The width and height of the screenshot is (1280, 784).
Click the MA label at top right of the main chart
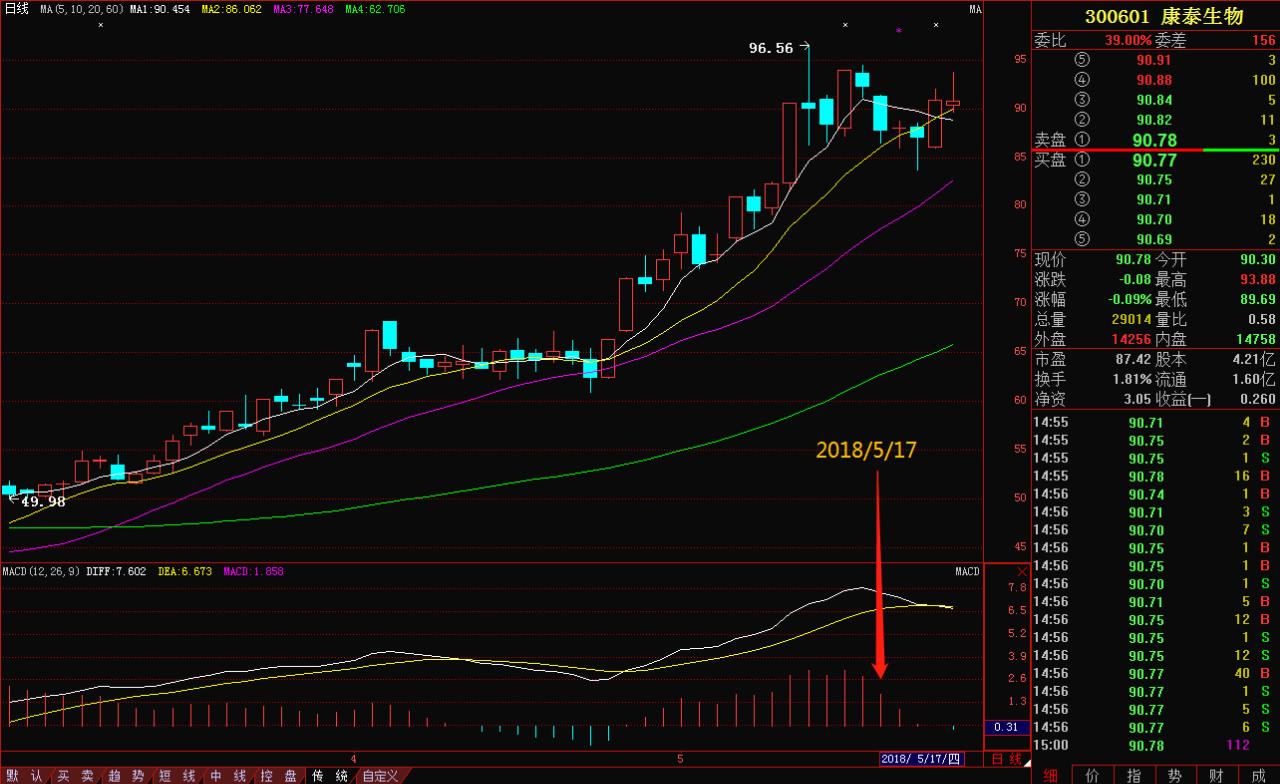pos(975,10)
